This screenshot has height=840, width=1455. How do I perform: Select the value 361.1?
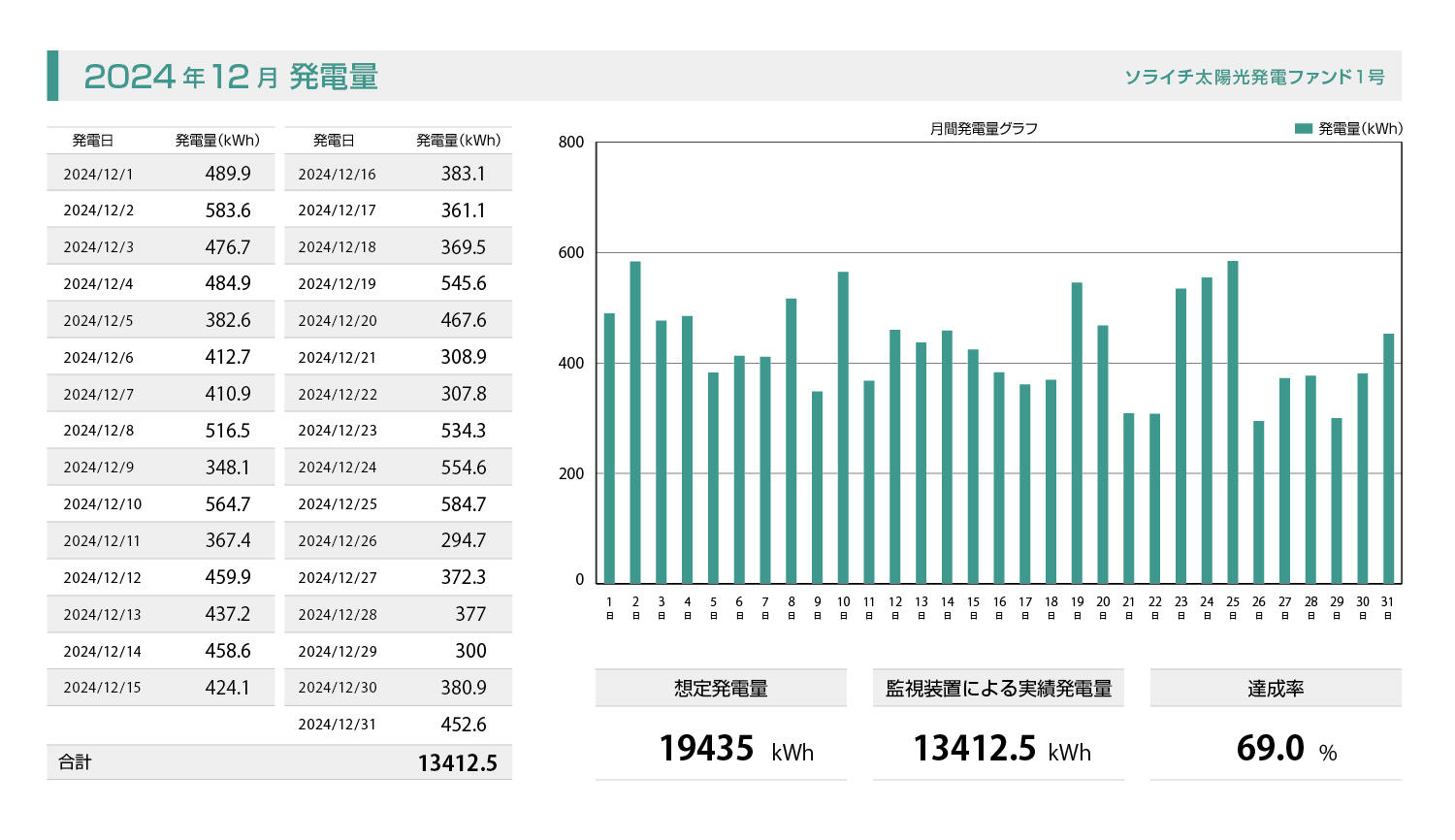(464, 210)
